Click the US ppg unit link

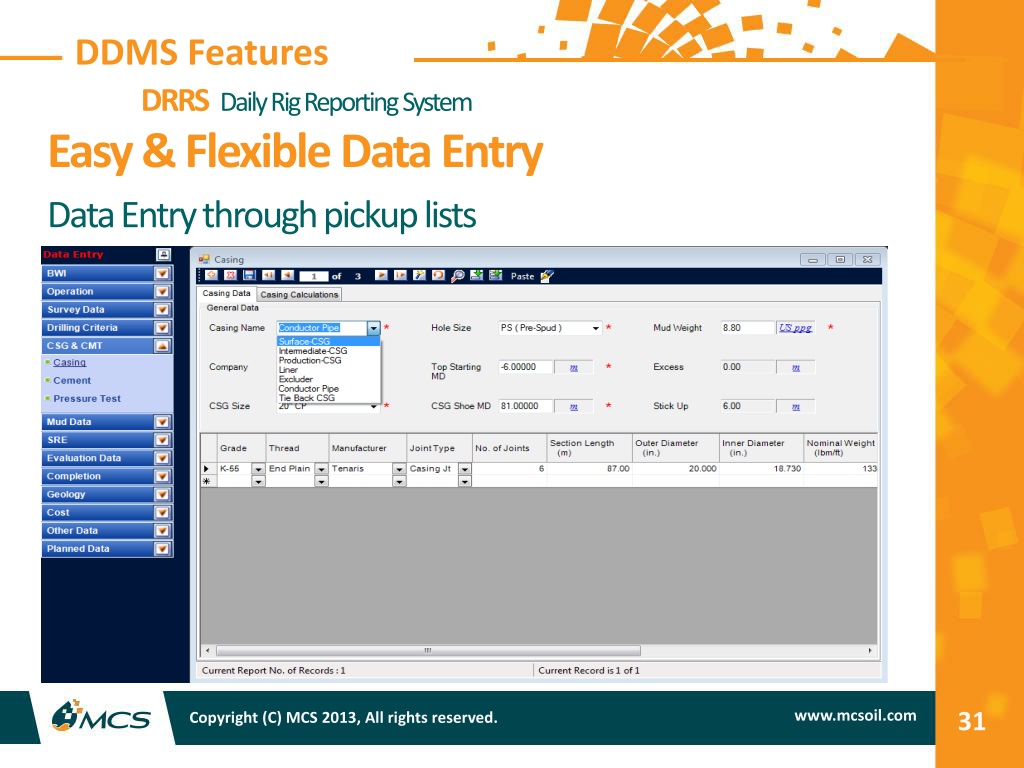(795, 328)
